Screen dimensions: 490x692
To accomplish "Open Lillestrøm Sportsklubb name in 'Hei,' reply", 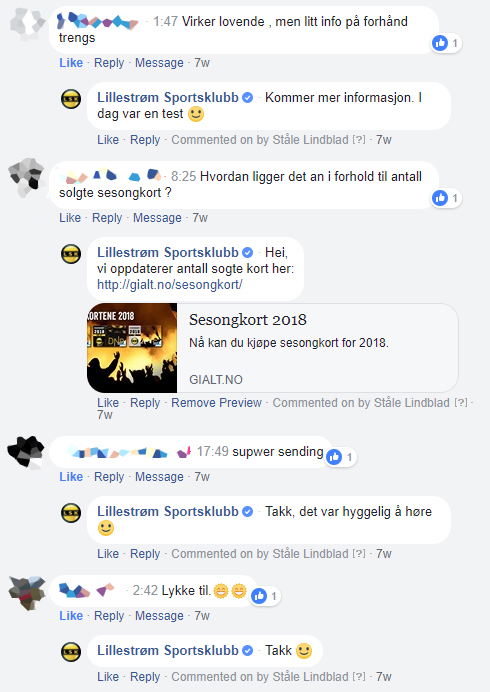I will pyautogui.click(x=168, y=252).
